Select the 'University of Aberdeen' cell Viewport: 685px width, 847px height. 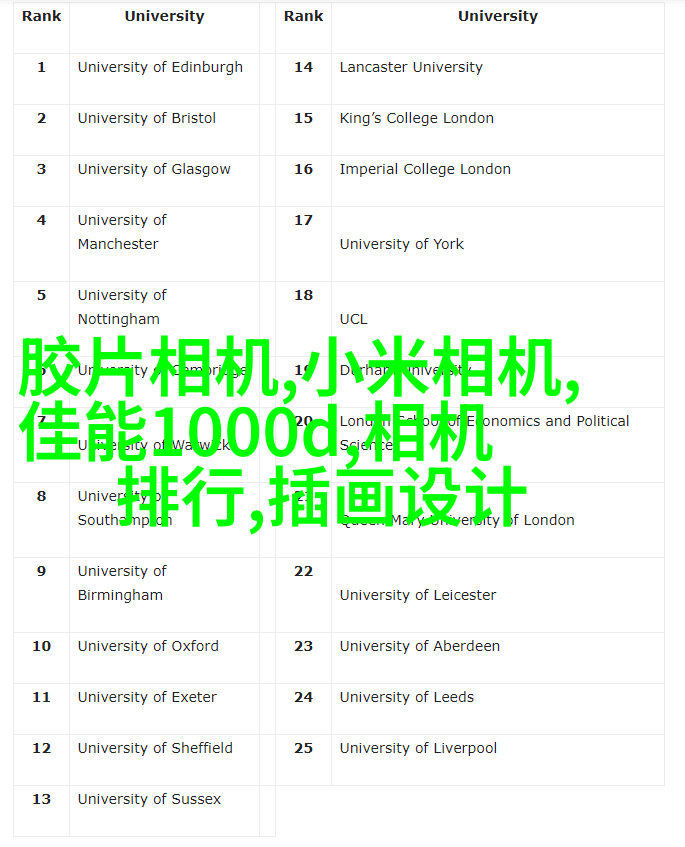click(x=498, y=658)
